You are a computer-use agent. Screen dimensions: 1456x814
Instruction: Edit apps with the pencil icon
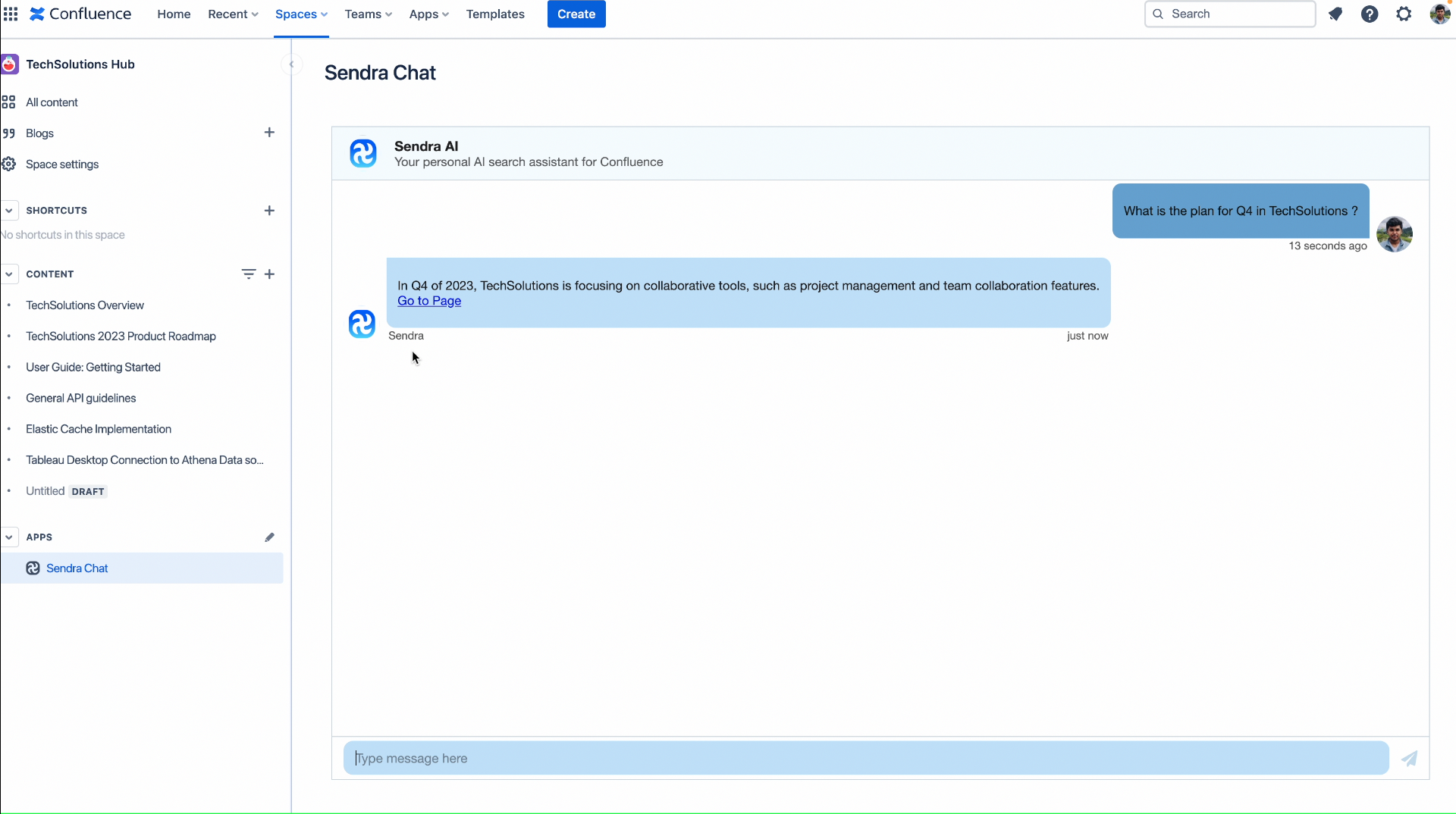[269, 537]
